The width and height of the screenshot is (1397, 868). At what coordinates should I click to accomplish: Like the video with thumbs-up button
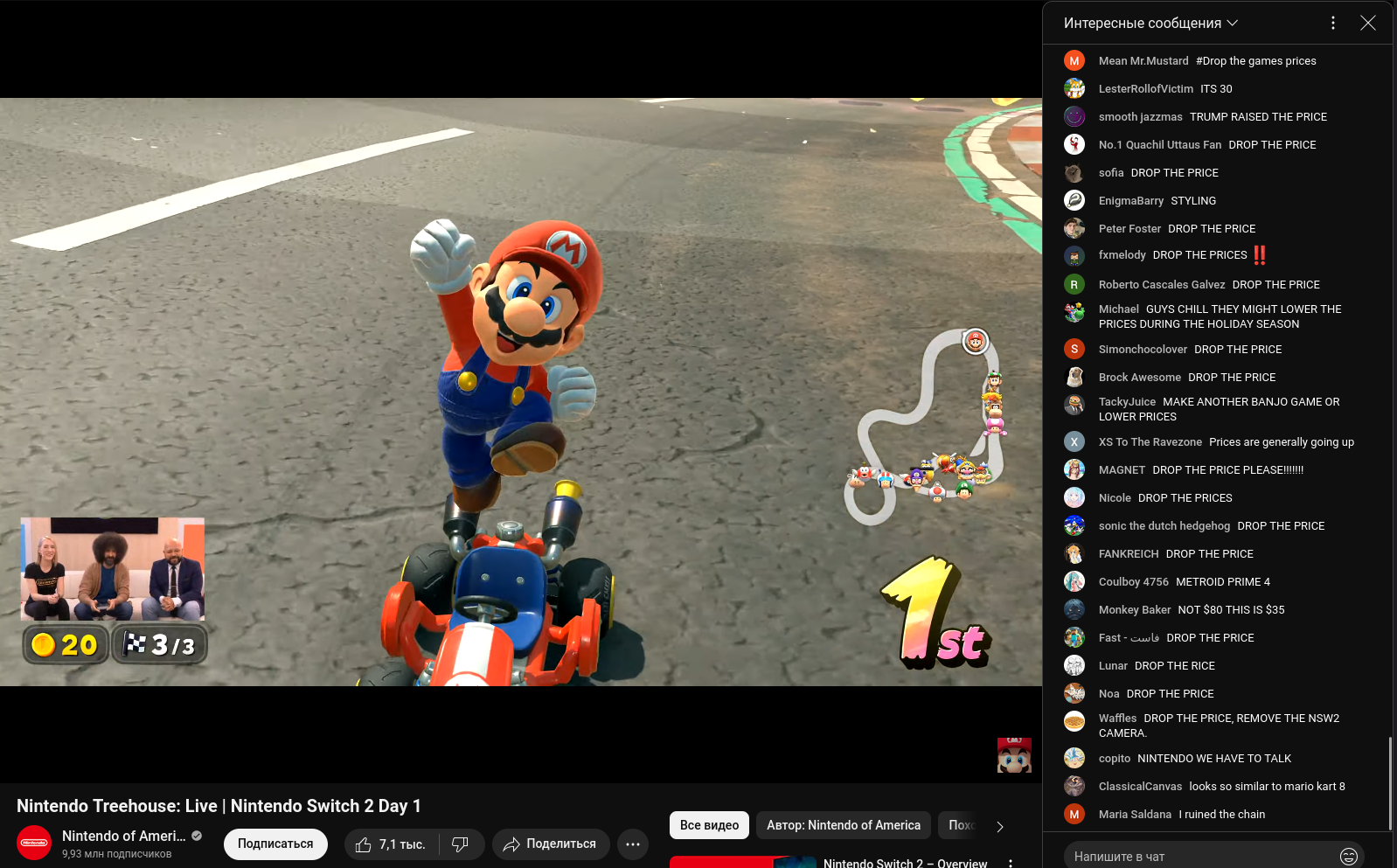[x=392, y=844]
